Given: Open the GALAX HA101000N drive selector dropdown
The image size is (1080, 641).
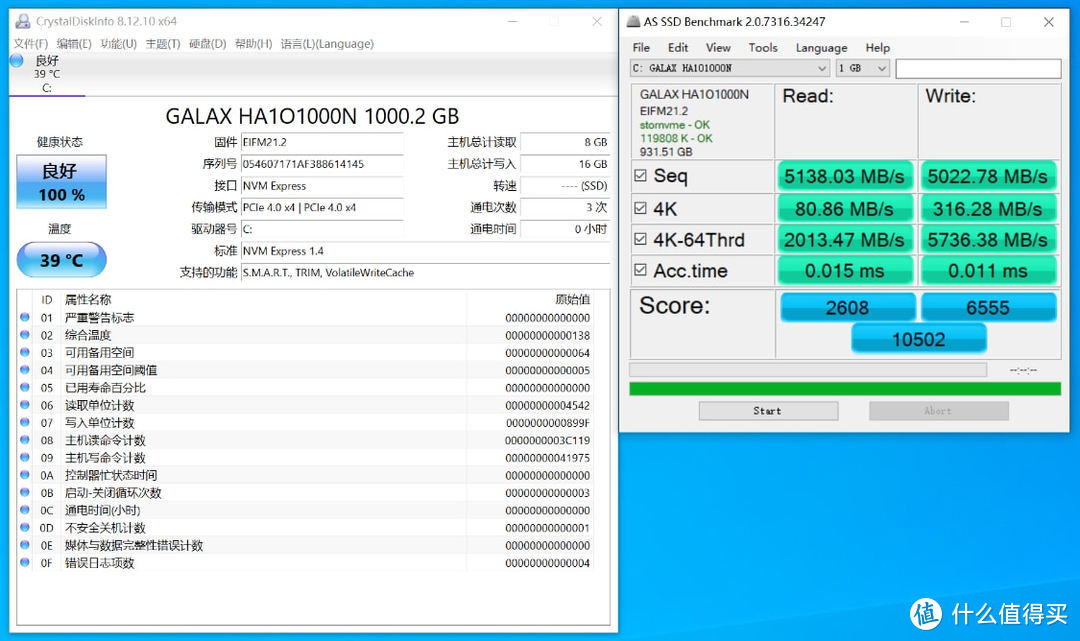Looking at the screenshot, I should [x=822, y=68].
